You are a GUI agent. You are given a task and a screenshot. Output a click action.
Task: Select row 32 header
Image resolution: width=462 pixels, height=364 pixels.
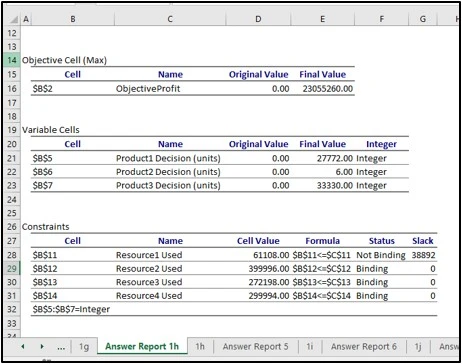[12, 309]
